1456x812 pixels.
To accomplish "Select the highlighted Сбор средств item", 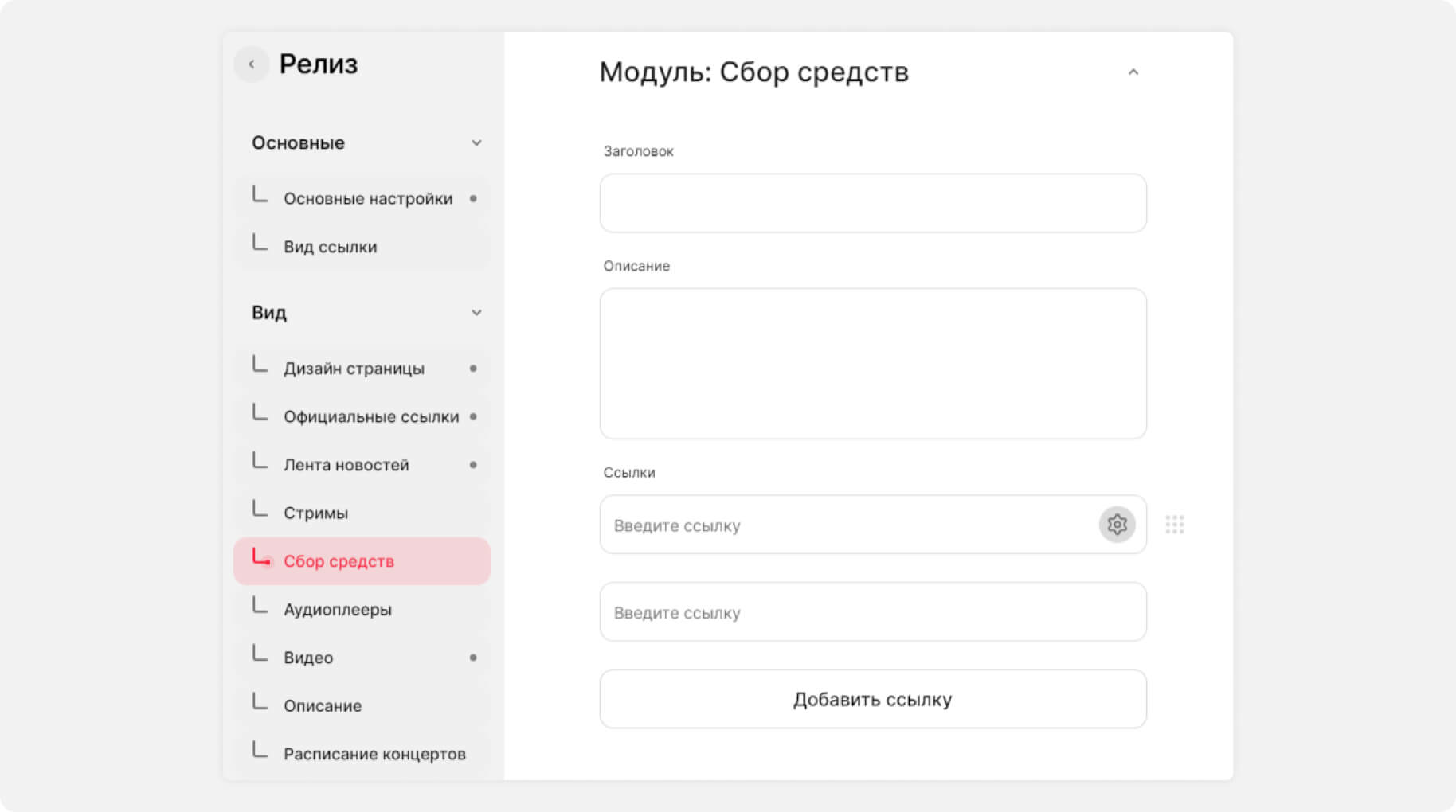I will point(339,561).
